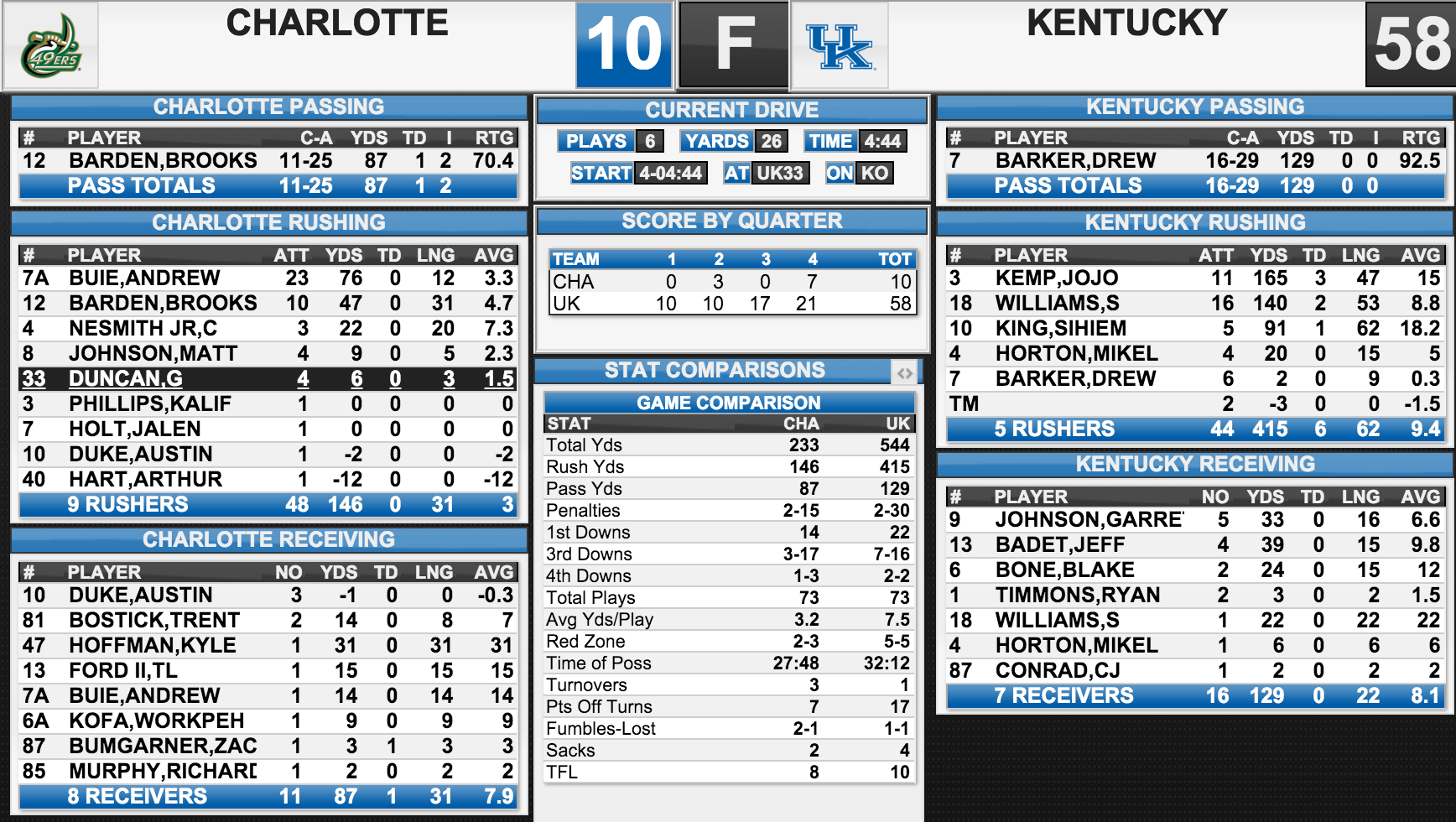This screenshot has width=1456, height=822.
Task: Click the Game Comparison header
Action: pyautogui.click(x=729, y=403)
